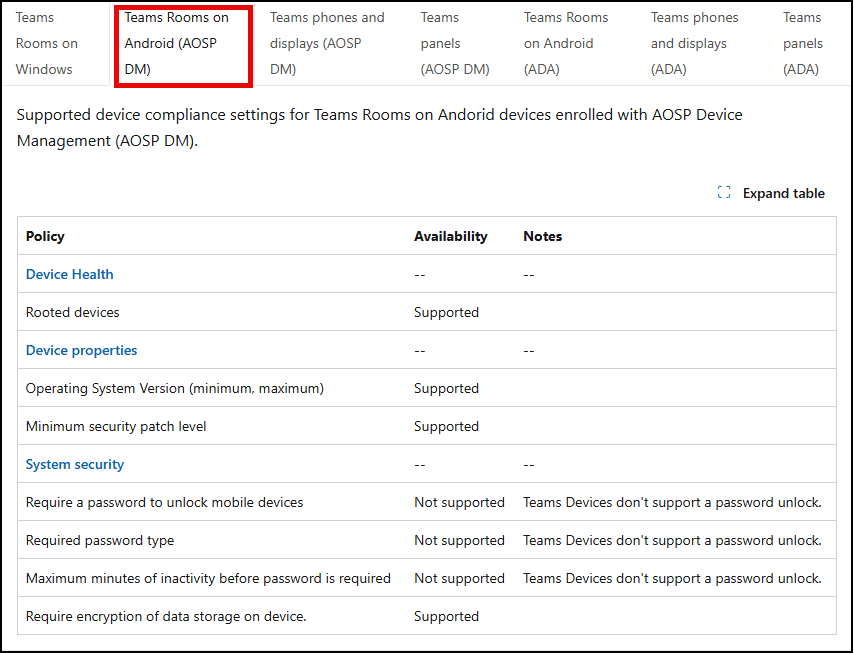Screen dimensions: 854x654
Task: Open Teams phones and displays (AOSP DM) tab
Action: (327, 44)
